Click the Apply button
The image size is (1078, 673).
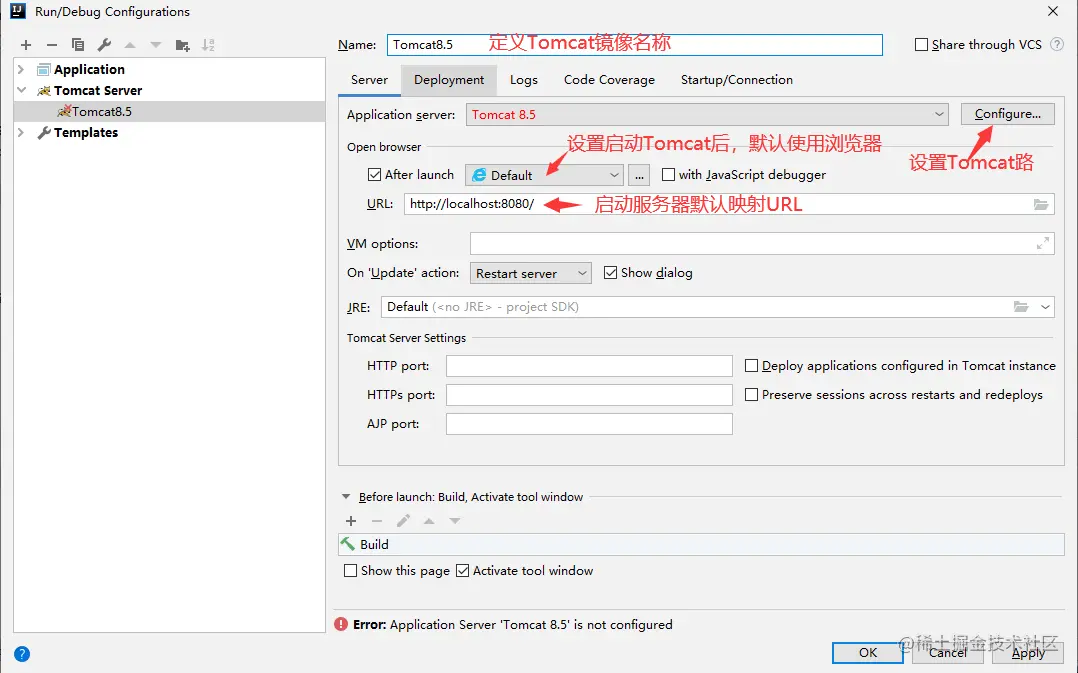(1028, 652)
